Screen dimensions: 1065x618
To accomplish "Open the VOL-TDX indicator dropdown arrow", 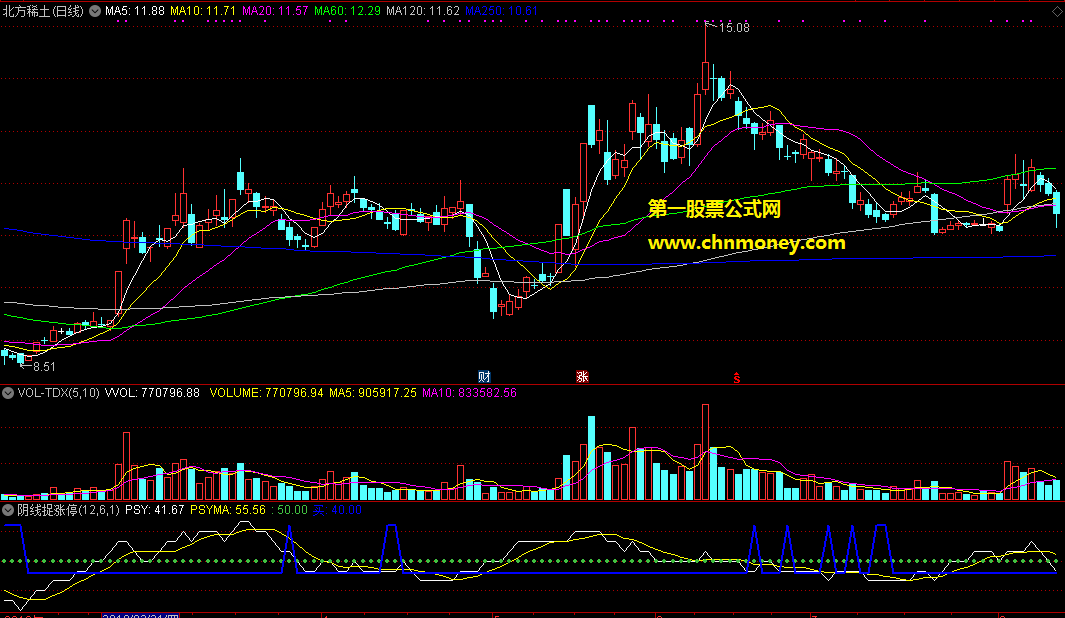I will (8, 393).
